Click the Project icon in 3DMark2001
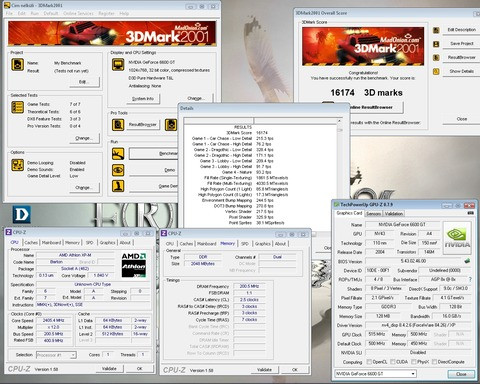 tap(18, 64)
